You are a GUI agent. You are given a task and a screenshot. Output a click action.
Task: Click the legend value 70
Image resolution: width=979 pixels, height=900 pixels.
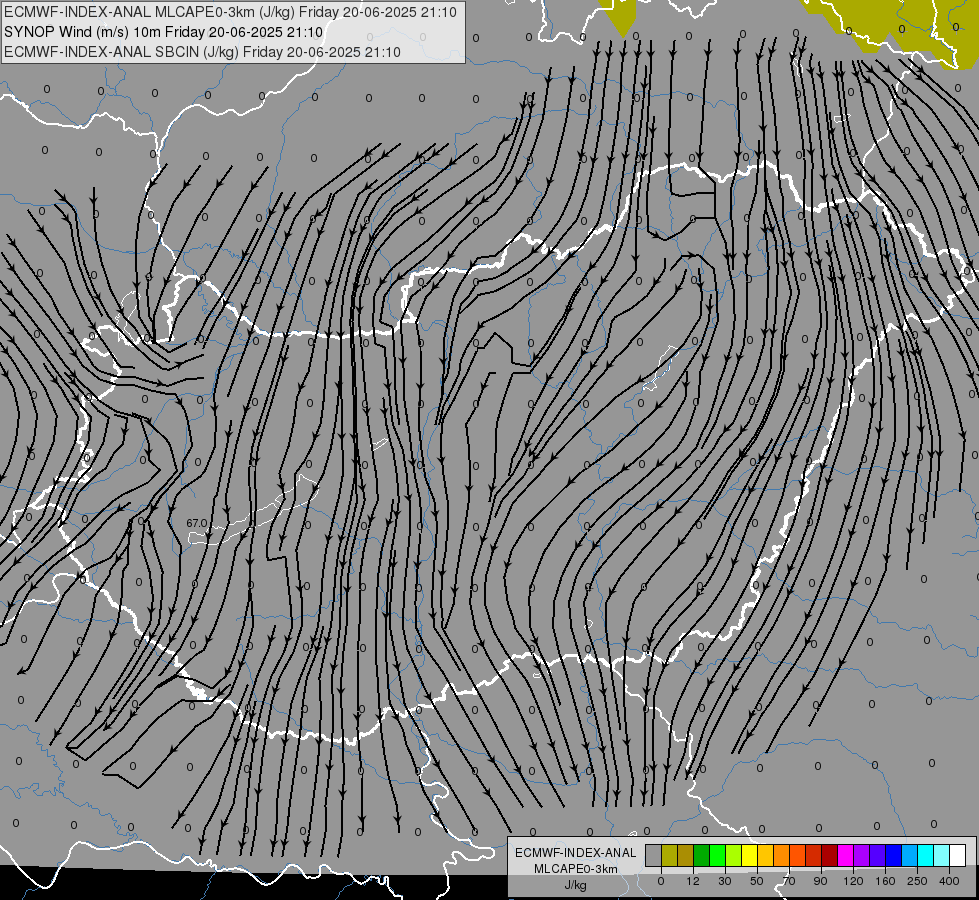(x=789, y=881)
